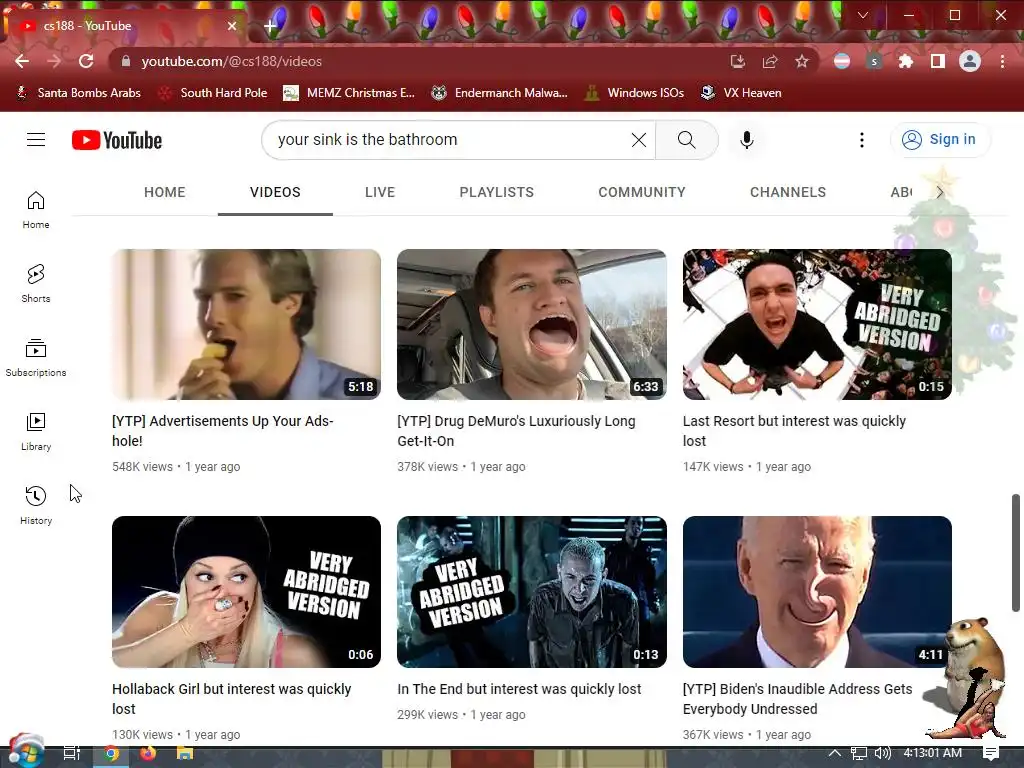
Task: Click the address bar URL
Action: pyautogui.click(x=232, y=61)
